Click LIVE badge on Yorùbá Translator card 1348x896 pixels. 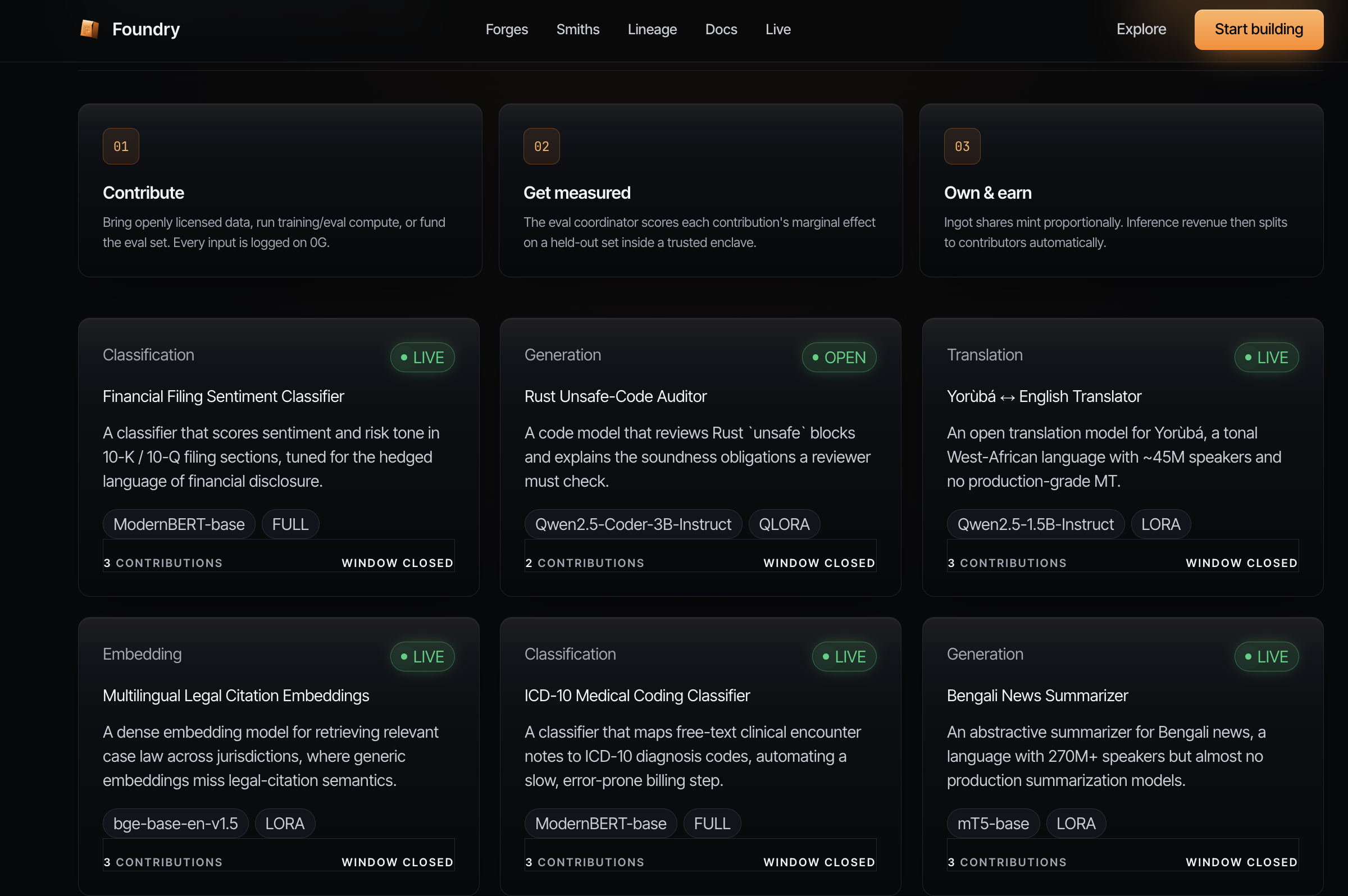point(1265,357)
